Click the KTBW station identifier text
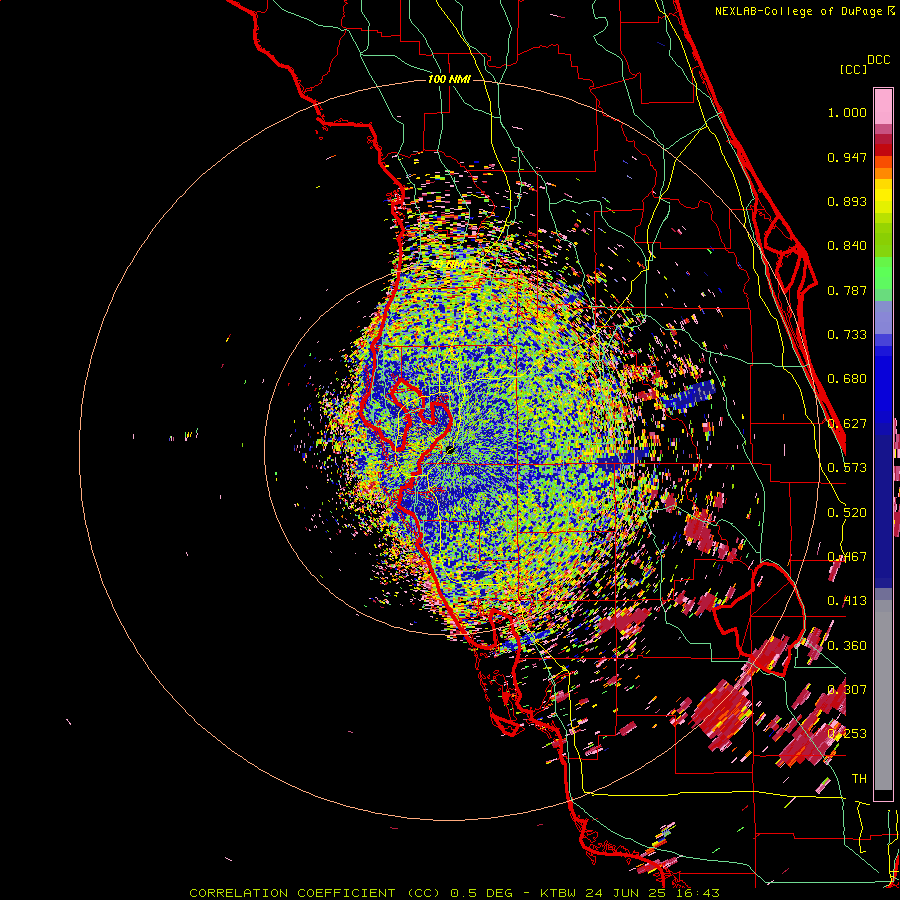This screenshot has width=900, height=900. coord(560,893)
